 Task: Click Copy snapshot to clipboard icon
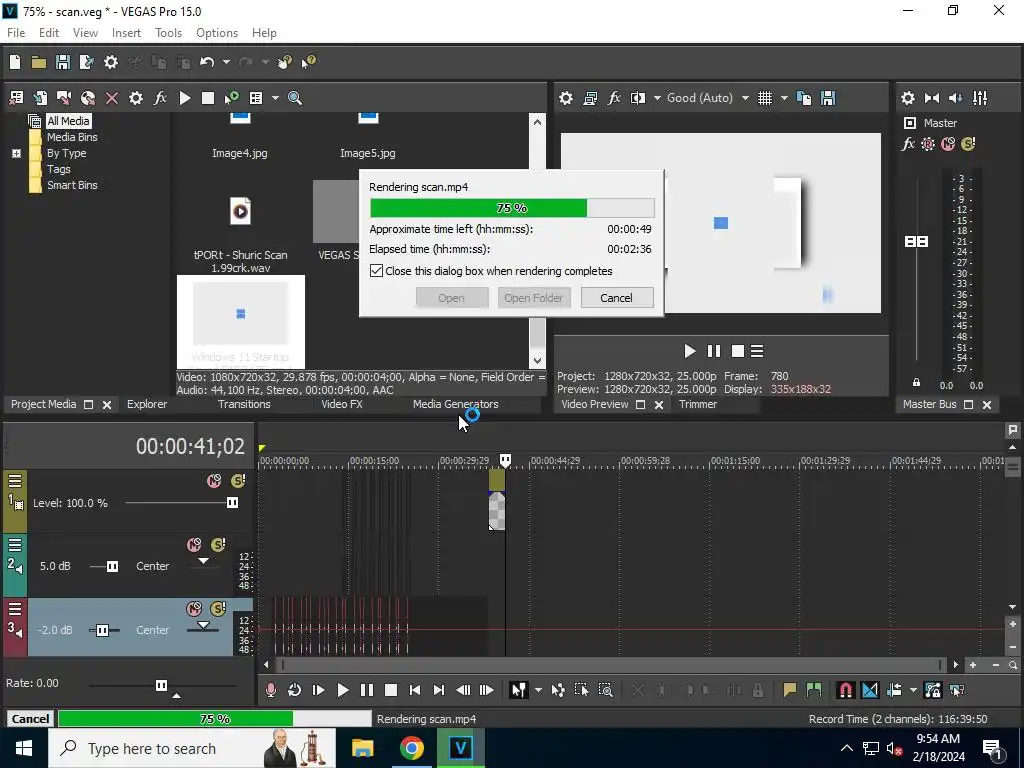point(804,98)
